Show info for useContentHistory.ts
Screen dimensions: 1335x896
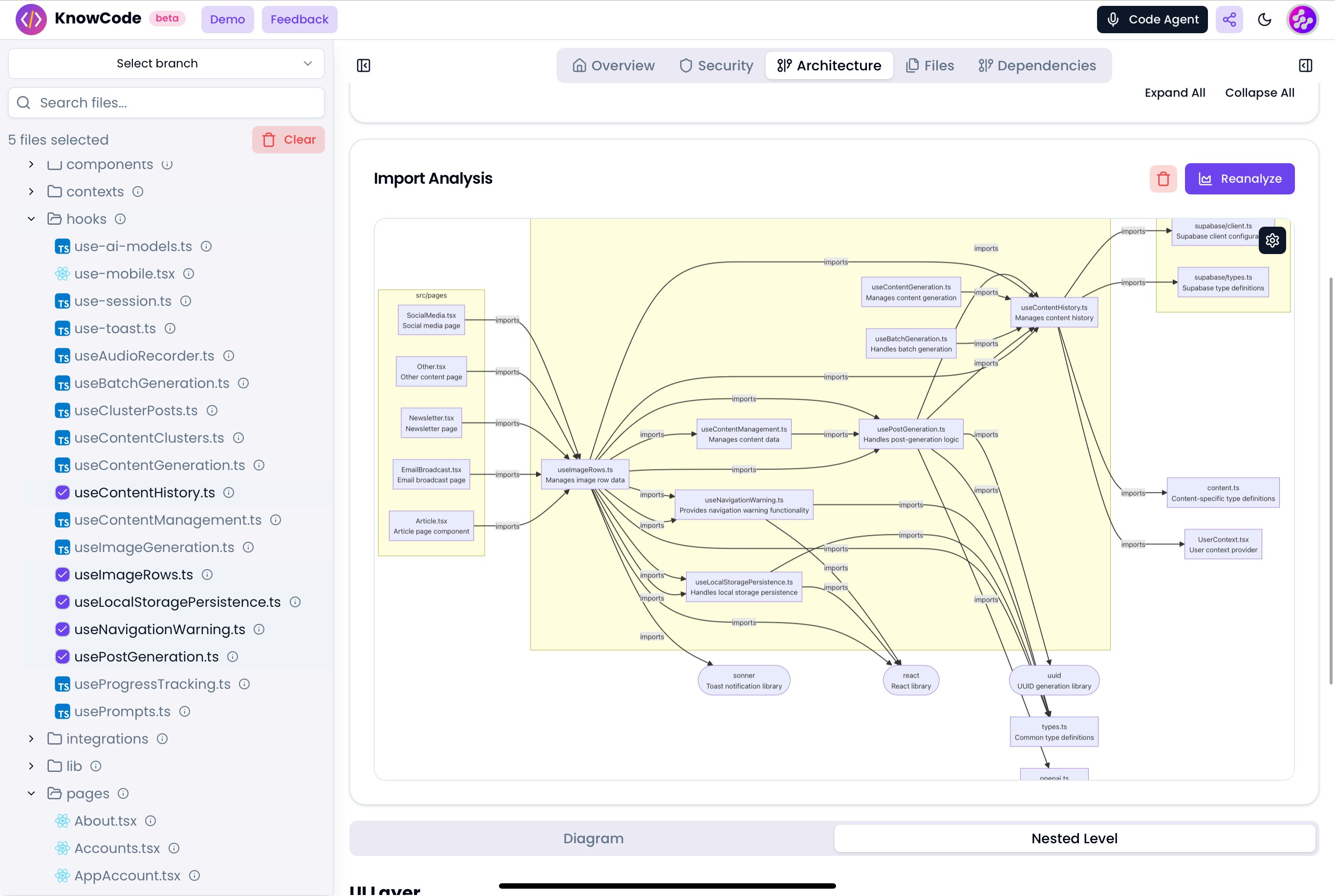tap(229, 492)
